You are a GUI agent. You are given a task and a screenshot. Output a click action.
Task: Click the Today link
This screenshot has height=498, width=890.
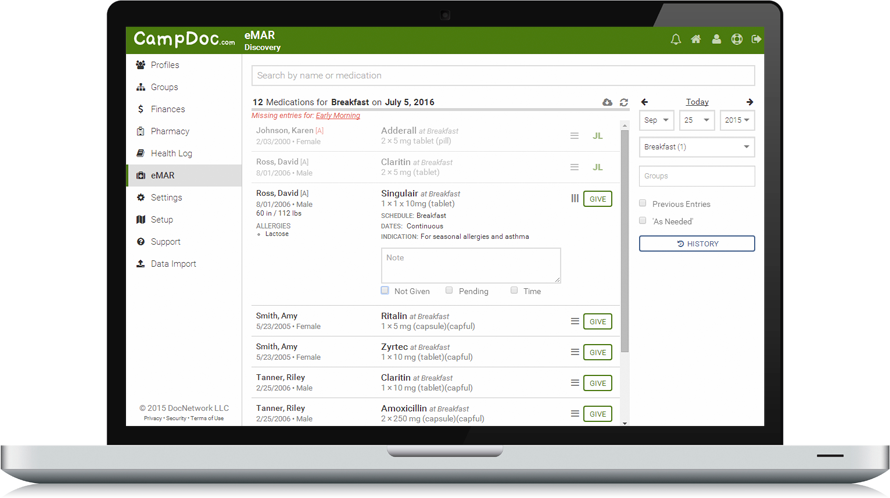697,102
